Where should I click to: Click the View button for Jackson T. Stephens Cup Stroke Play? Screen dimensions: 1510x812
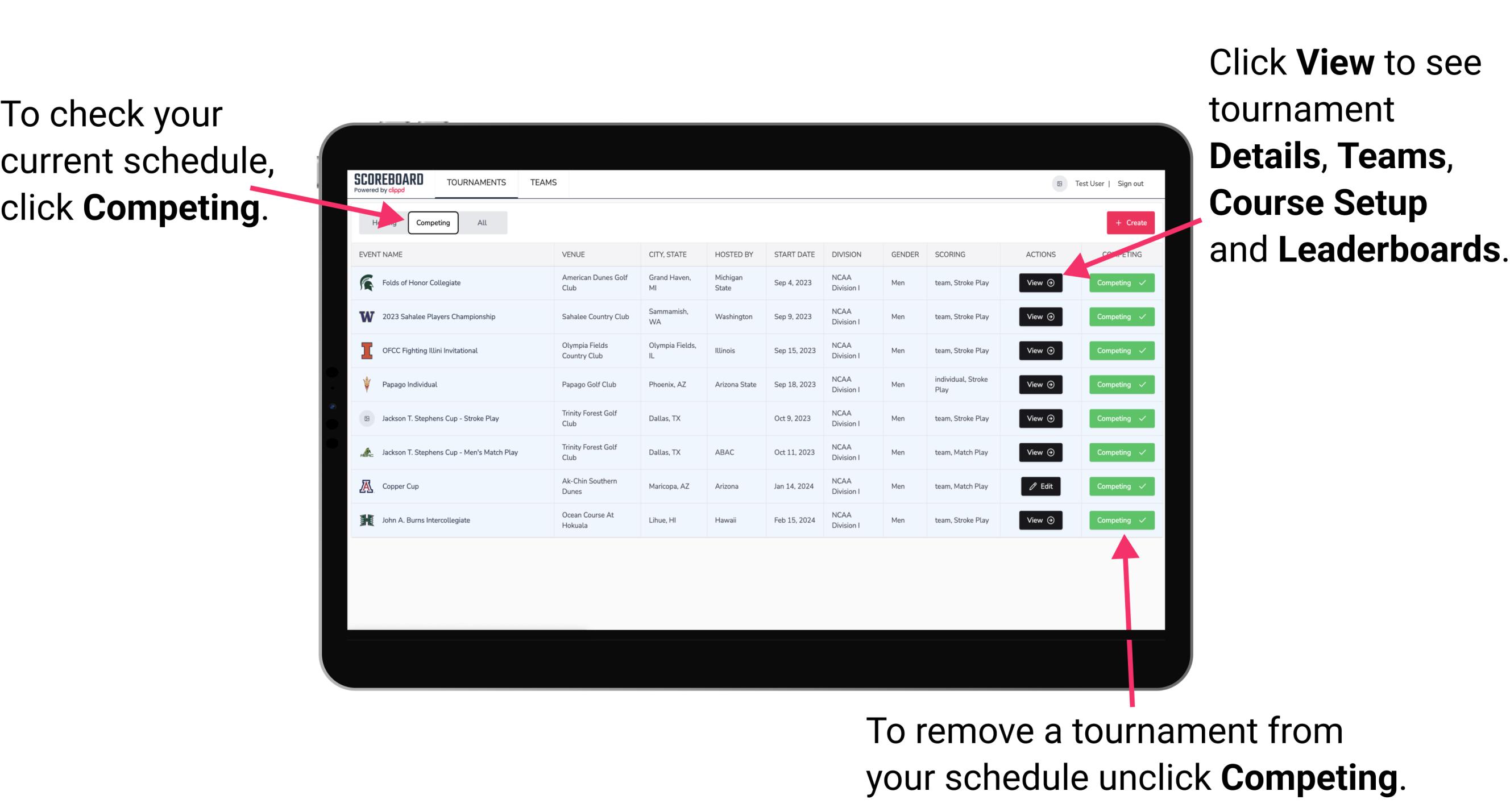[x=1040, y=418]
